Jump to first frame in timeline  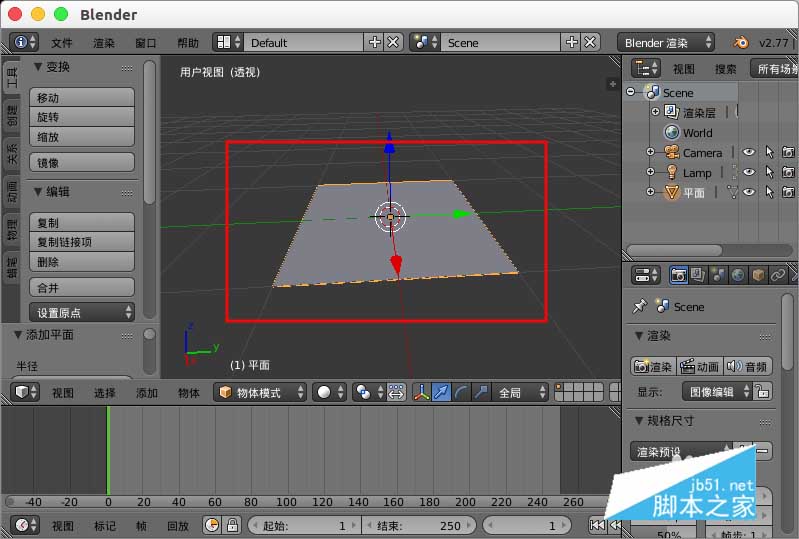coord(597,525)
